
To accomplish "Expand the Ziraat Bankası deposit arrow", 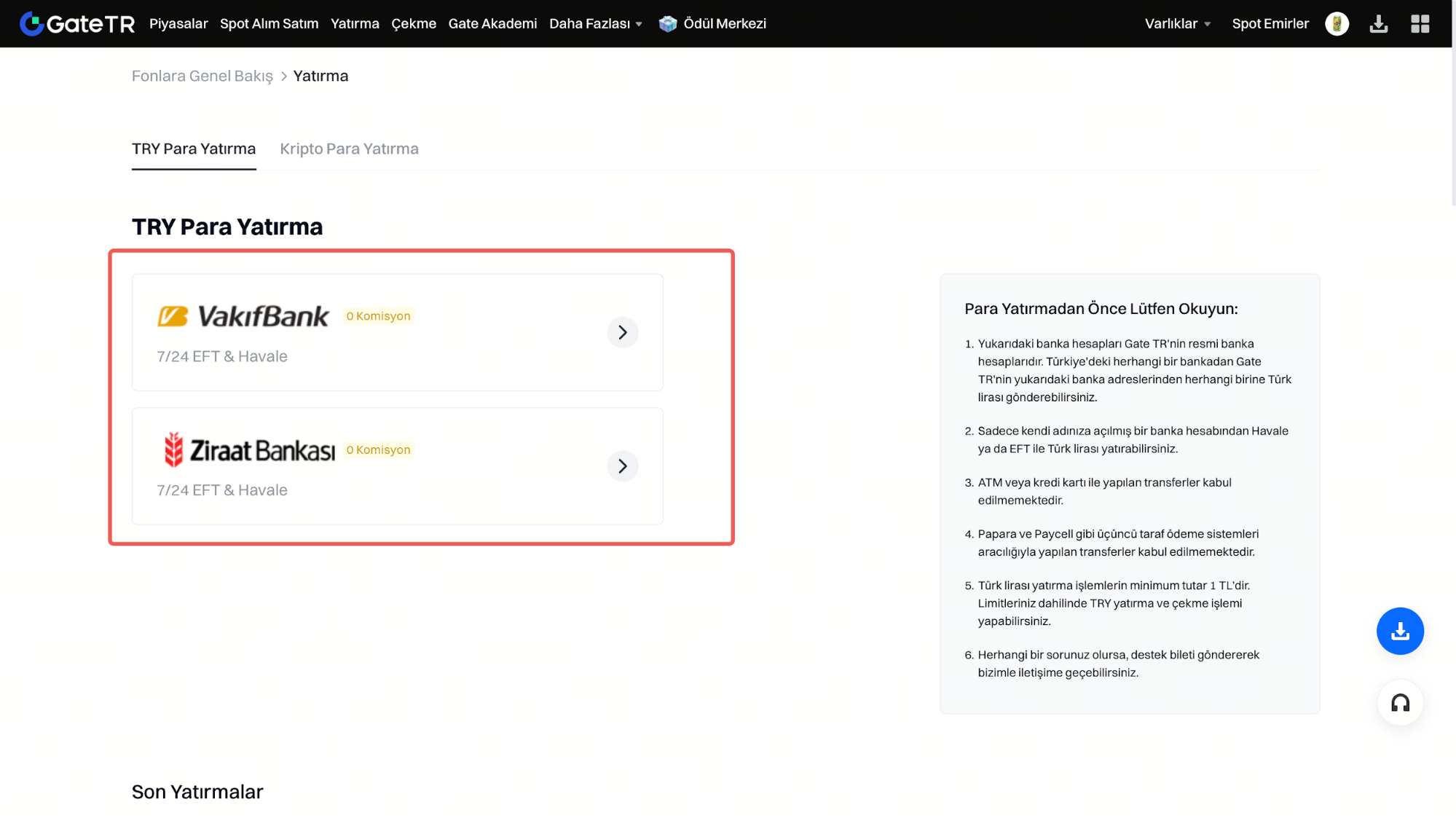I will click(622, 466).
